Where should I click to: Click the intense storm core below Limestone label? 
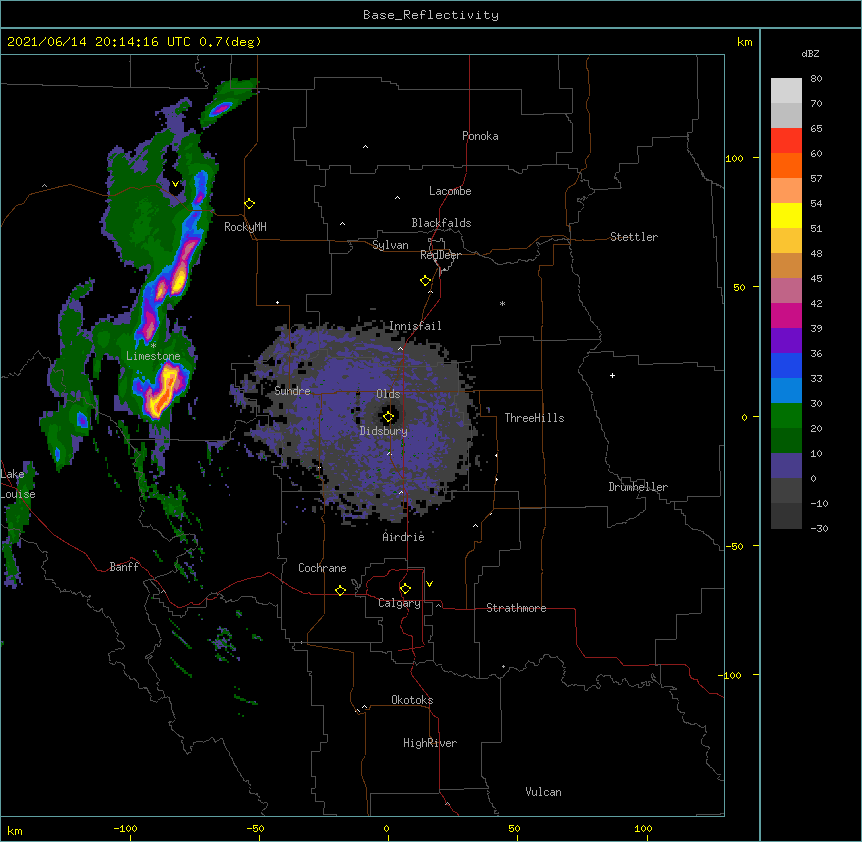[x=163, y=390]
